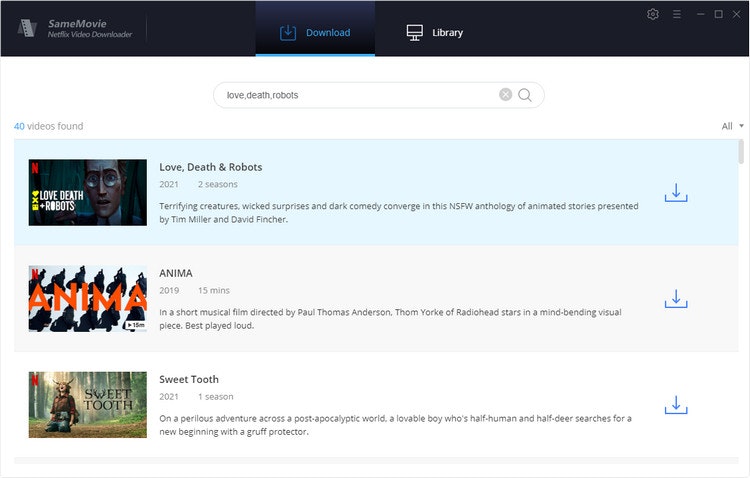
Task: Click '1 season' text
Action: pyautogui.click(x=216, y=397)
